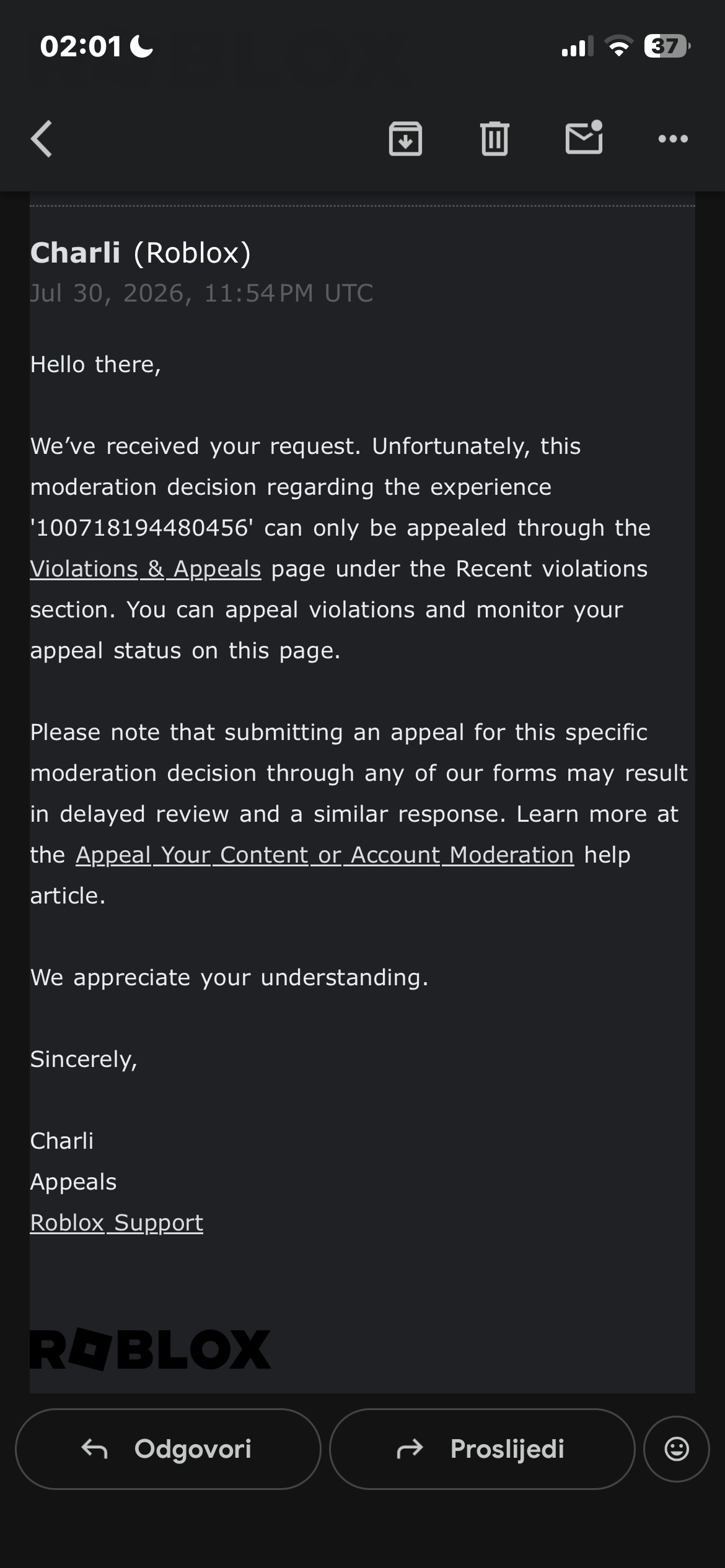The height and width of the screenshot is (1568, 725).
Task: Tap the Do Not Disturb moon icon
Action: coord(141,46)
